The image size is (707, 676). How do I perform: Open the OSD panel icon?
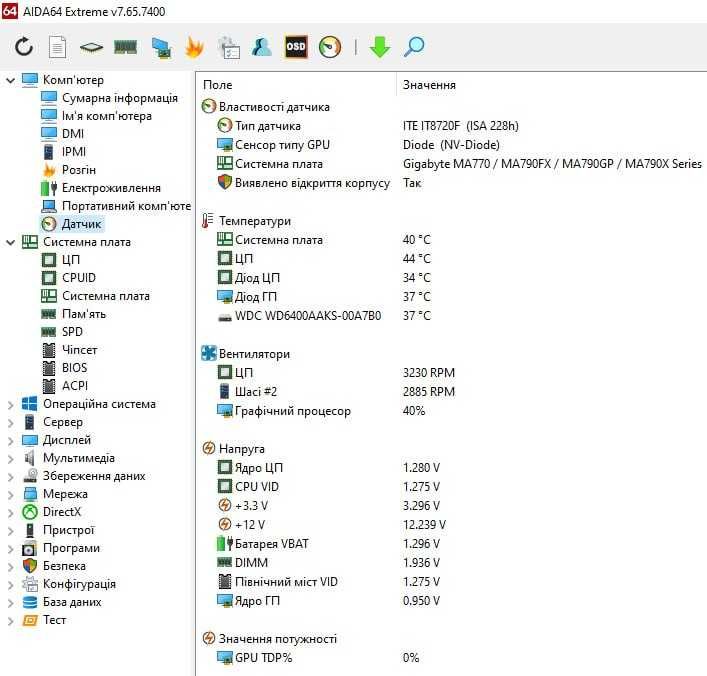(296, 47)
